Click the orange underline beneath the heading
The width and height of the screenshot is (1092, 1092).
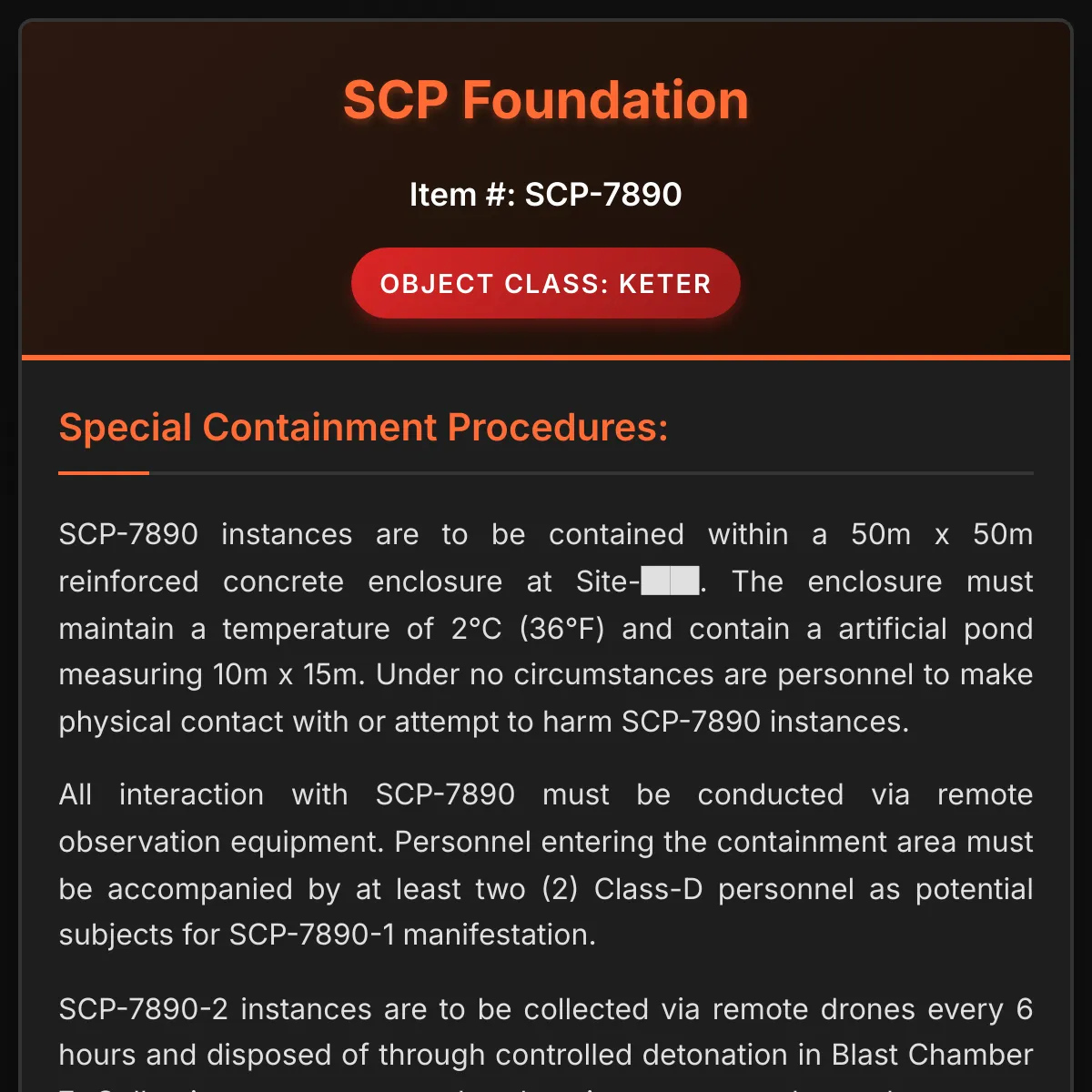click(x=104, y=473)
